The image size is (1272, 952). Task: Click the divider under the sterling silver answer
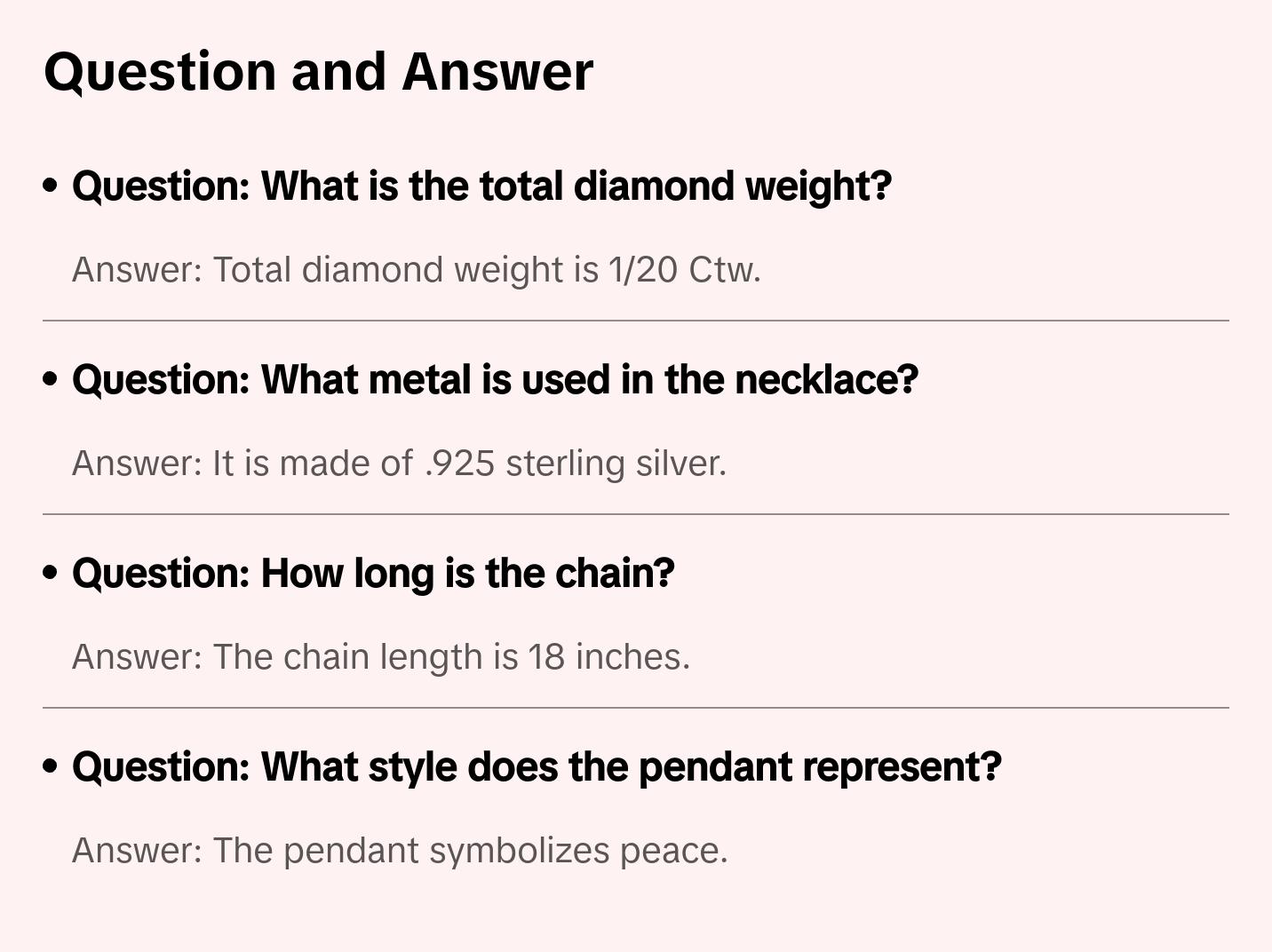click(x=636, y=514)
